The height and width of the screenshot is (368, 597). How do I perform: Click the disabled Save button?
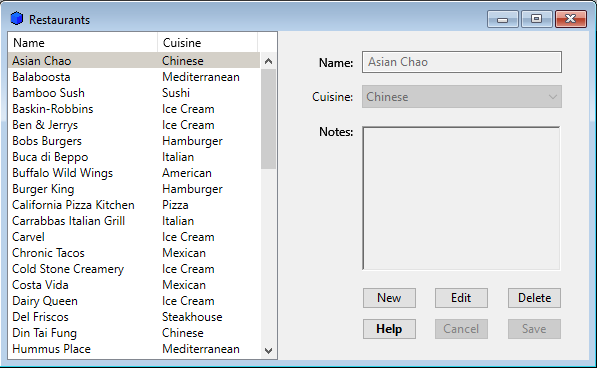[534, 329]
